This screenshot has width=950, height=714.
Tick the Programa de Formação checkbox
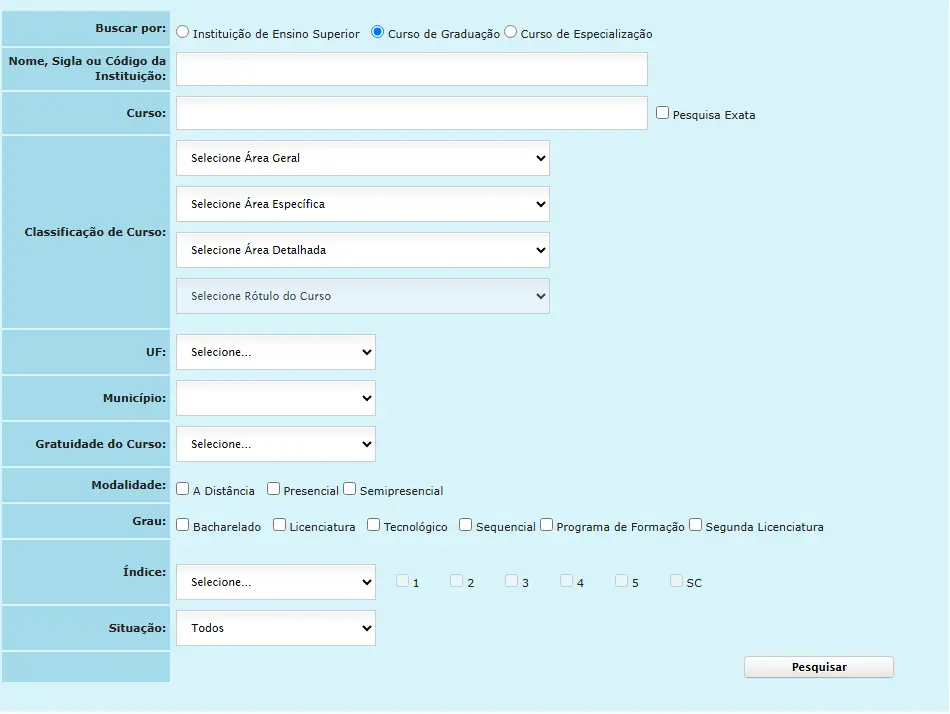(546, 525)
